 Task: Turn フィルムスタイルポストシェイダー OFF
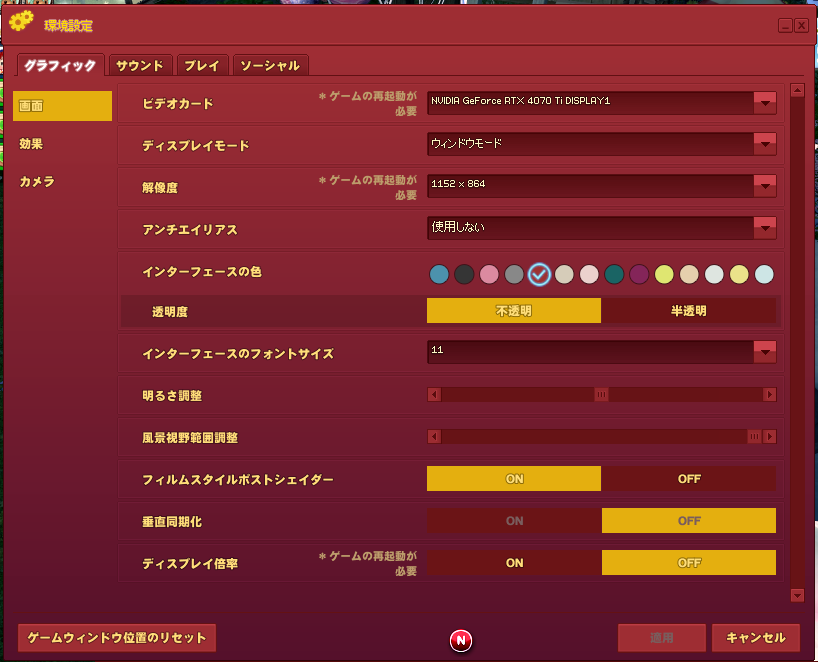(689, 478)
